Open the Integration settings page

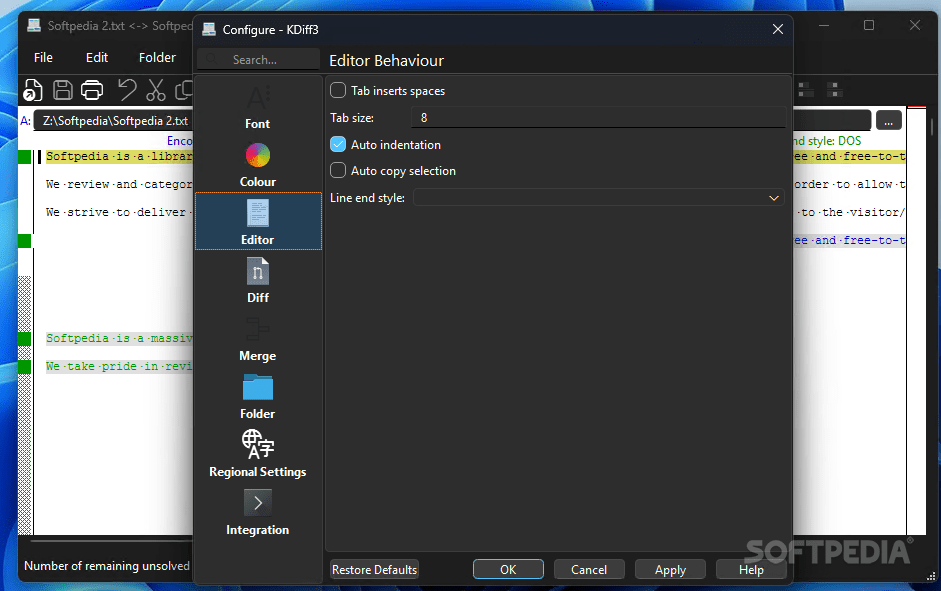(257, 513)
